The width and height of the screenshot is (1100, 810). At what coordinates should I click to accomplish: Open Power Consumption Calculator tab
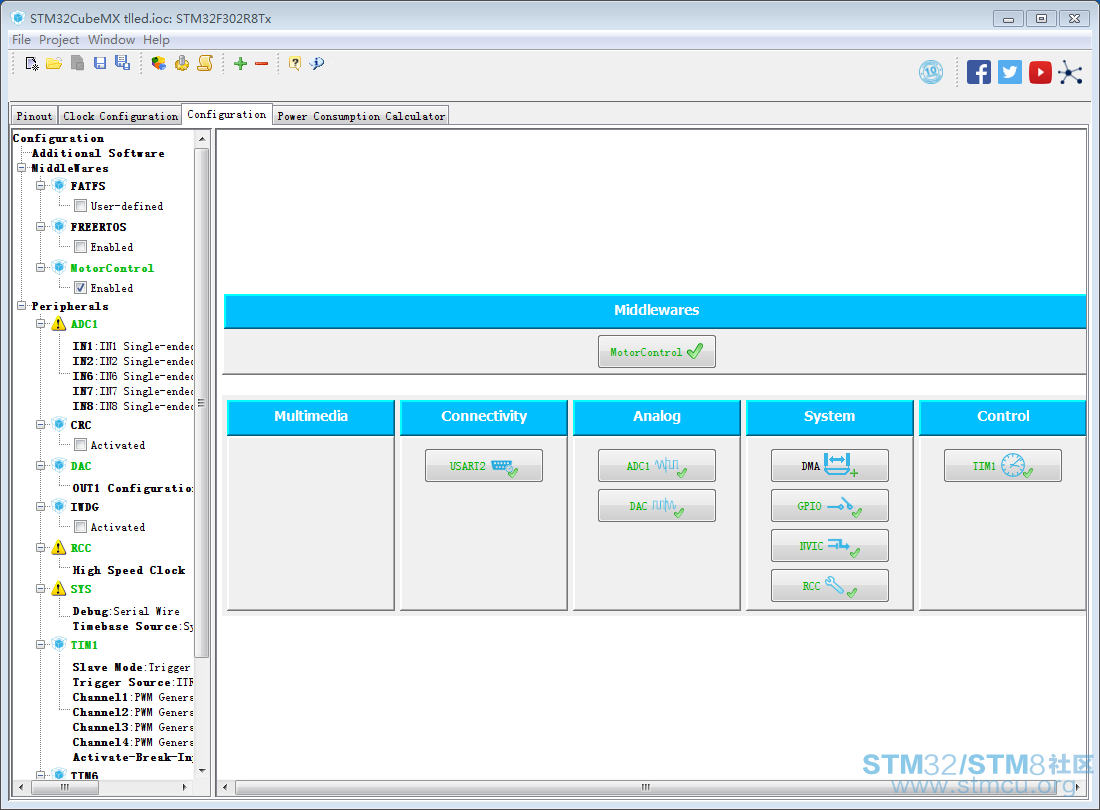pyautogui.click(x=361, y=116)
